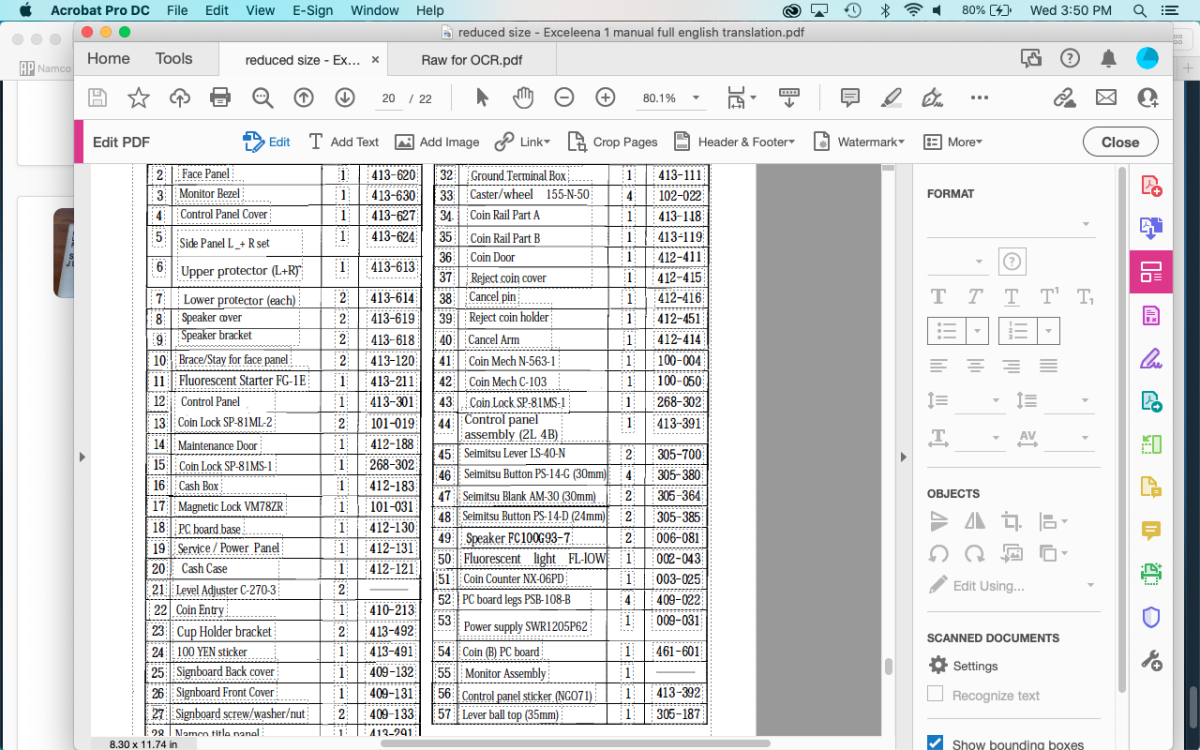Open the bulleted list style dropdown
Image resolution: width=1200 pixels, height=750 pixels.
point(979,330)
